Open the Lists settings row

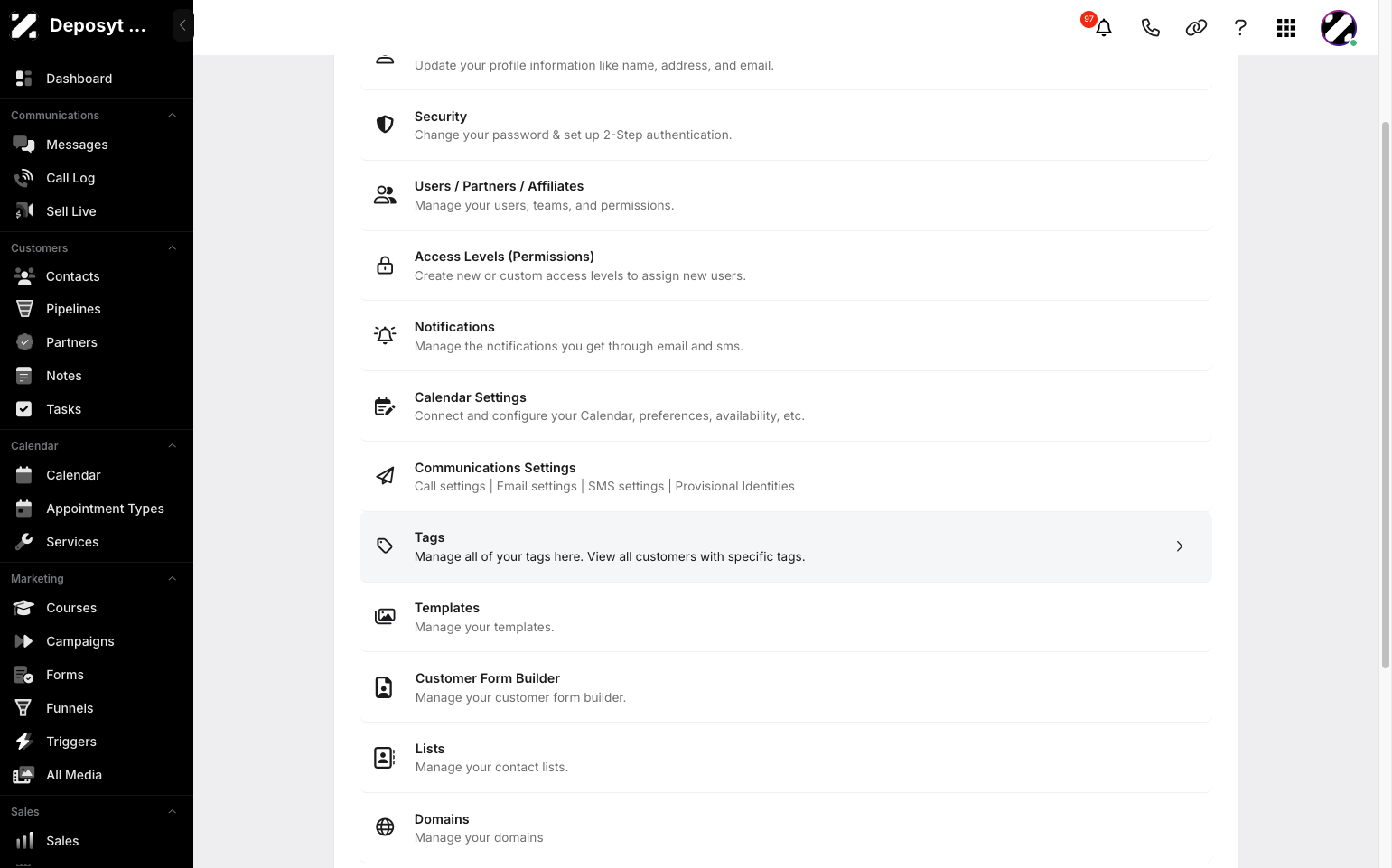coord(785,758)
